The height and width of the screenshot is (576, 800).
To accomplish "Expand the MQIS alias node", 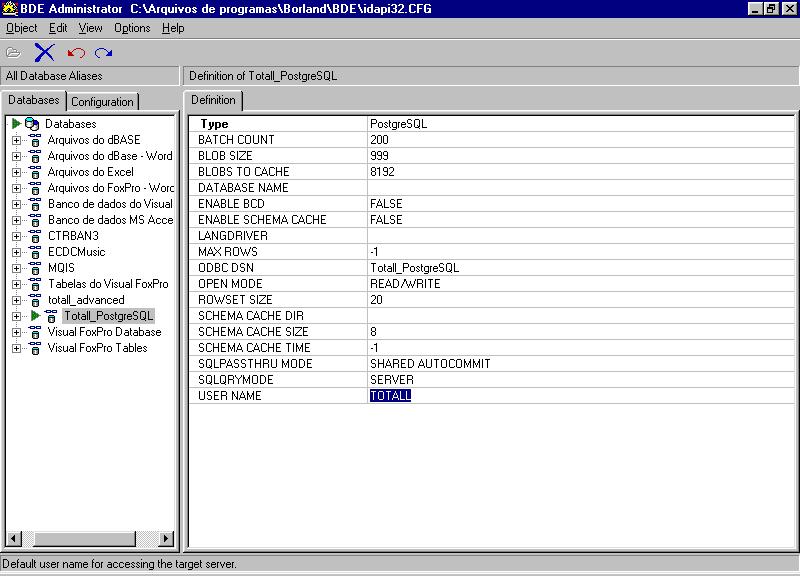I will [16, 268].
